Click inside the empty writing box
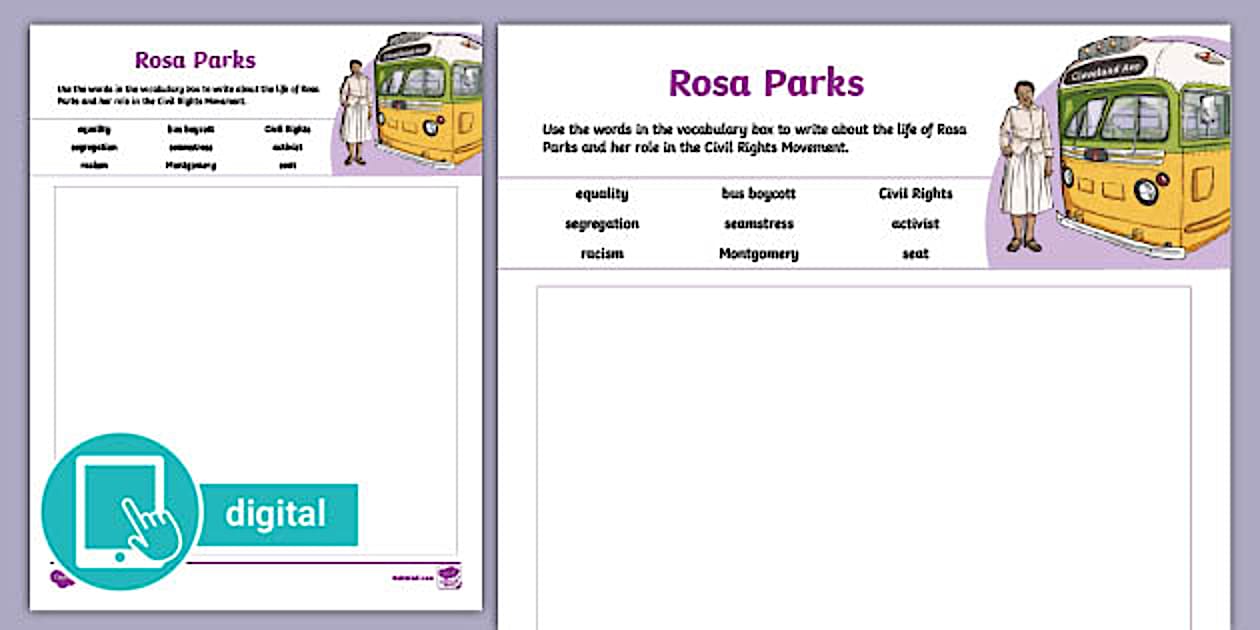The width and height of the screenshot is (1260, 630). pos(860,450)
